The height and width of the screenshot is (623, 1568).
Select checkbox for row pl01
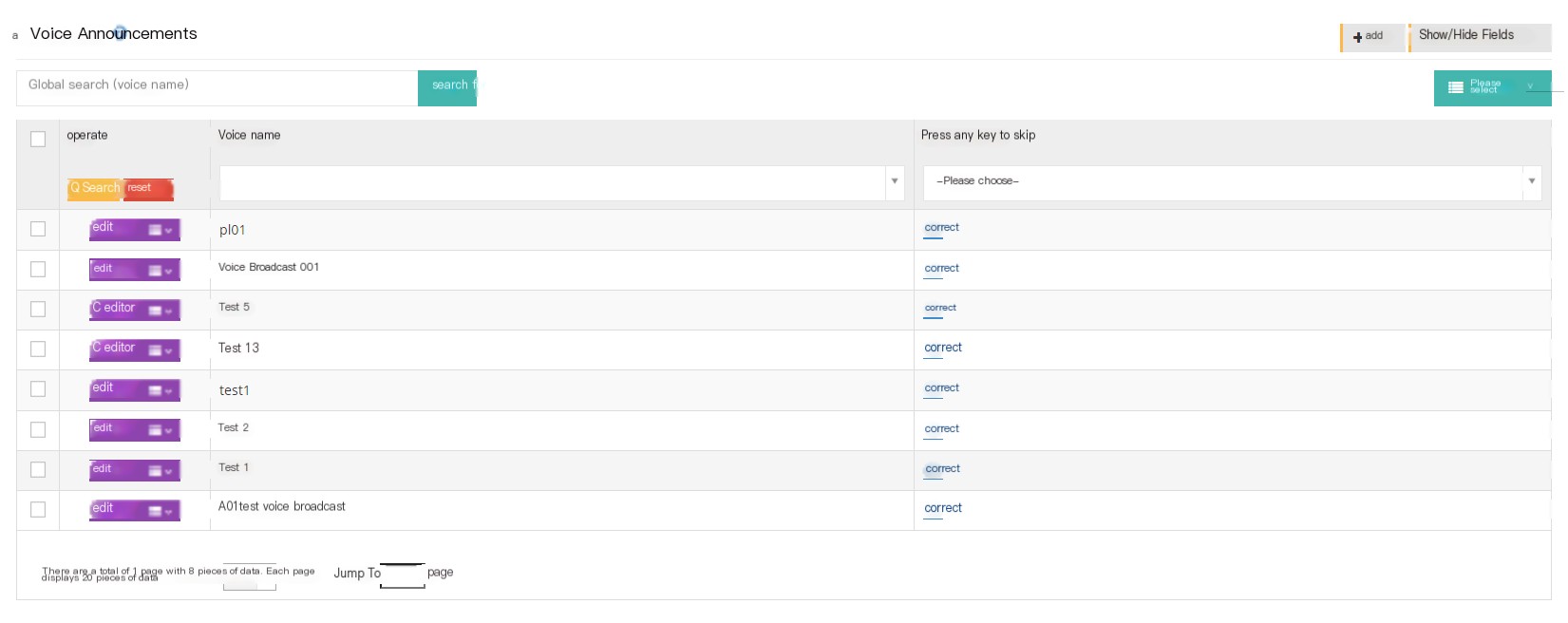point(38,229)
